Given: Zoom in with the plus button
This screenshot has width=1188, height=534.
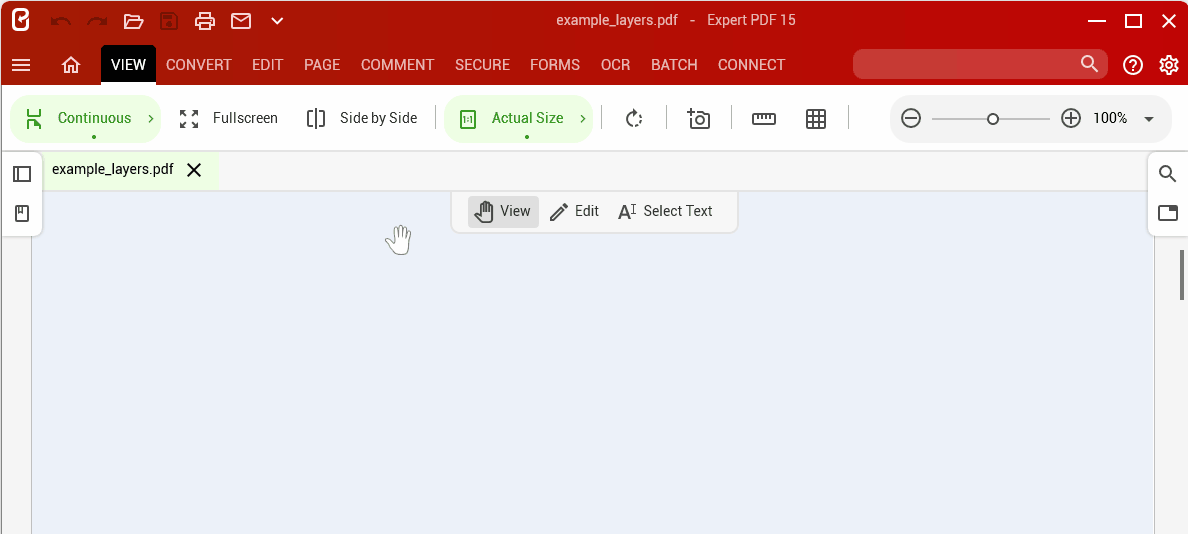Looking at the screenshot, I should point(1071,118).
